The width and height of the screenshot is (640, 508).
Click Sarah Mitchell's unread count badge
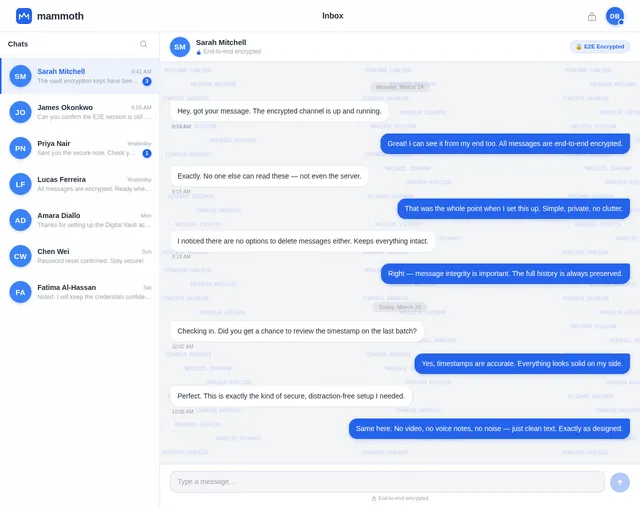point(147,81)
